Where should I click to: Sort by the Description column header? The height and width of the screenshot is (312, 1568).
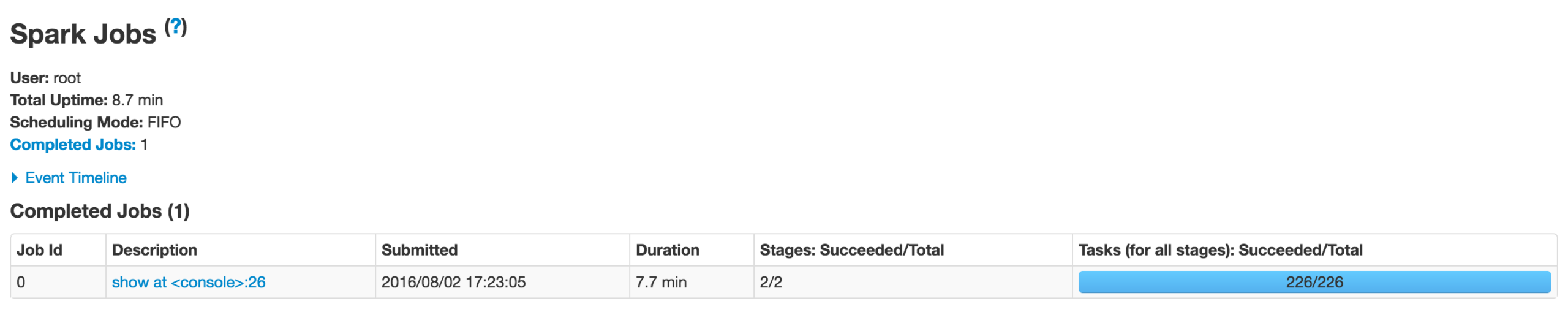pos(154,250)
